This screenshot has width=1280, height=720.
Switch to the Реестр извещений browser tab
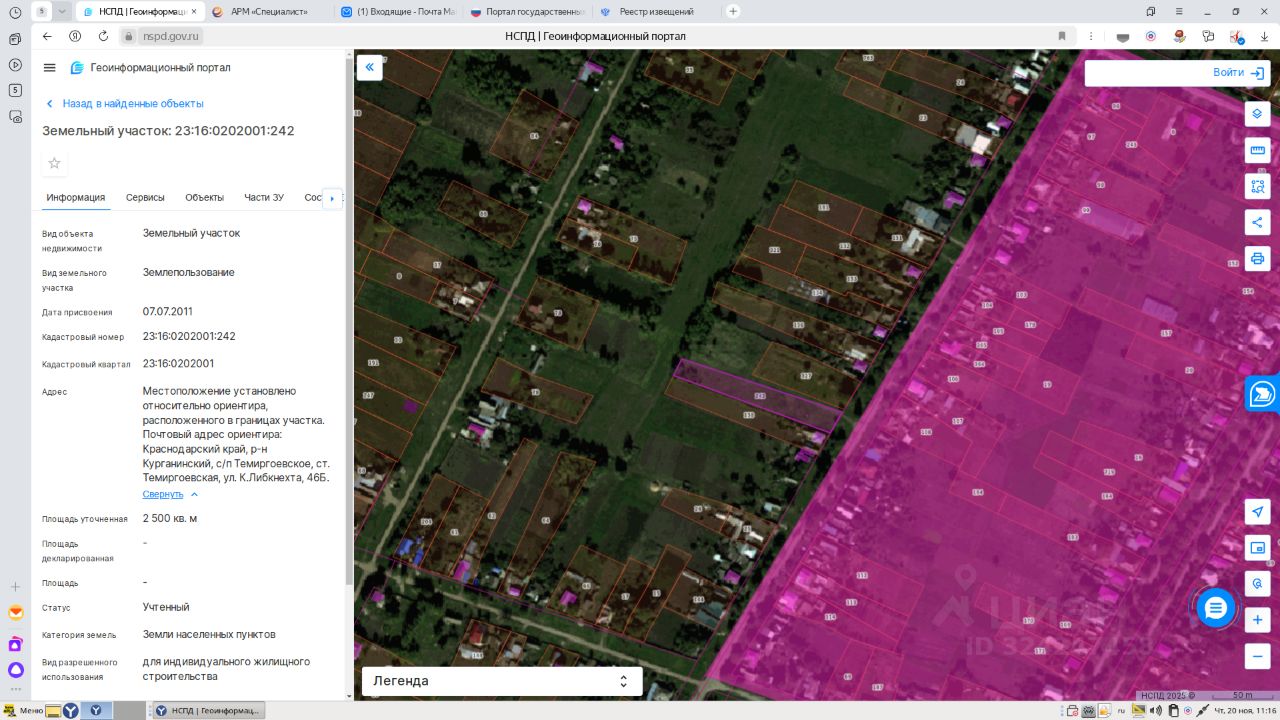[655, 11]
